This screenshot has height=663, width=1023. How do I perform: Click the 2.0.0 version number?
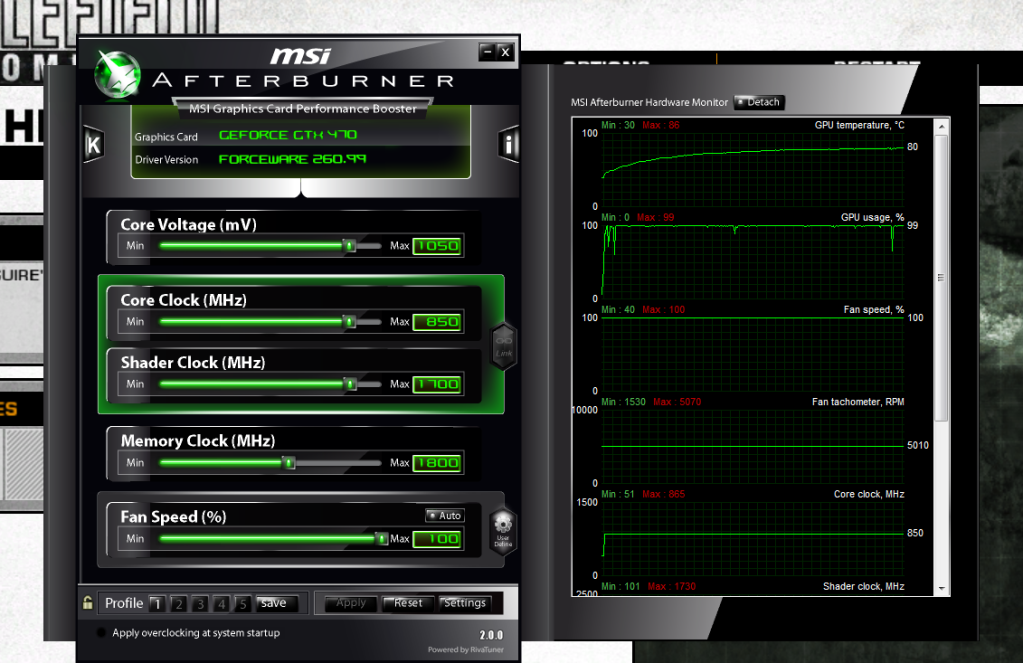491,635
